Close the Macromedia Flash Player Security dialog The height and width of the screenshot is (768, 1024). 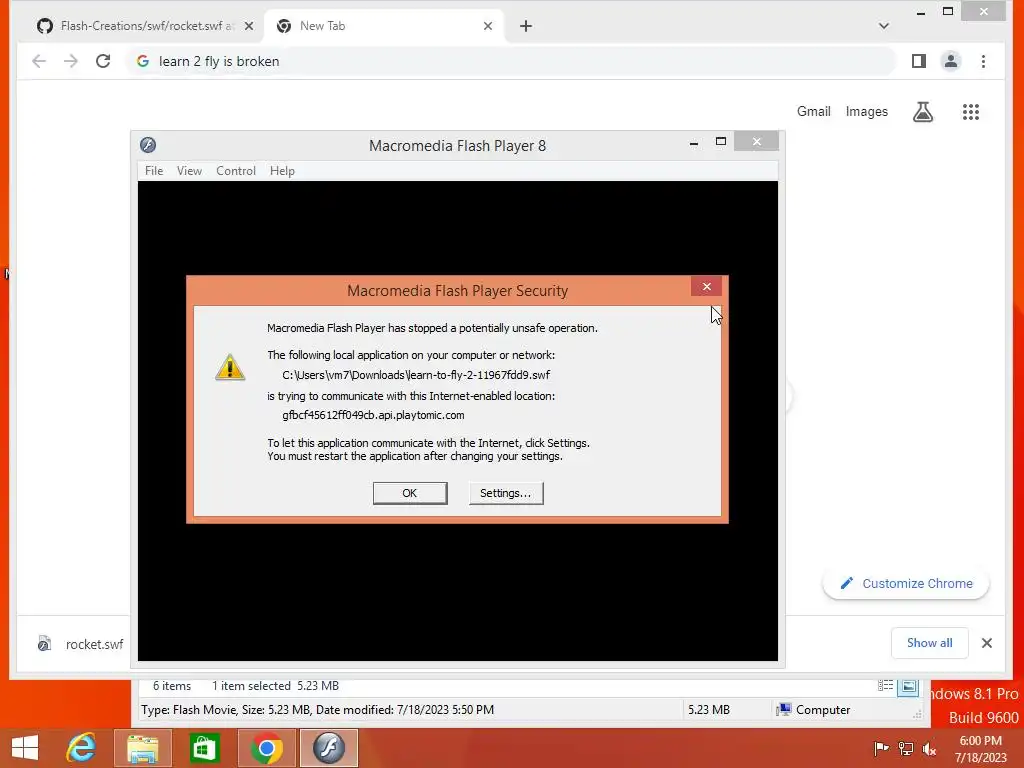(707, 287)
